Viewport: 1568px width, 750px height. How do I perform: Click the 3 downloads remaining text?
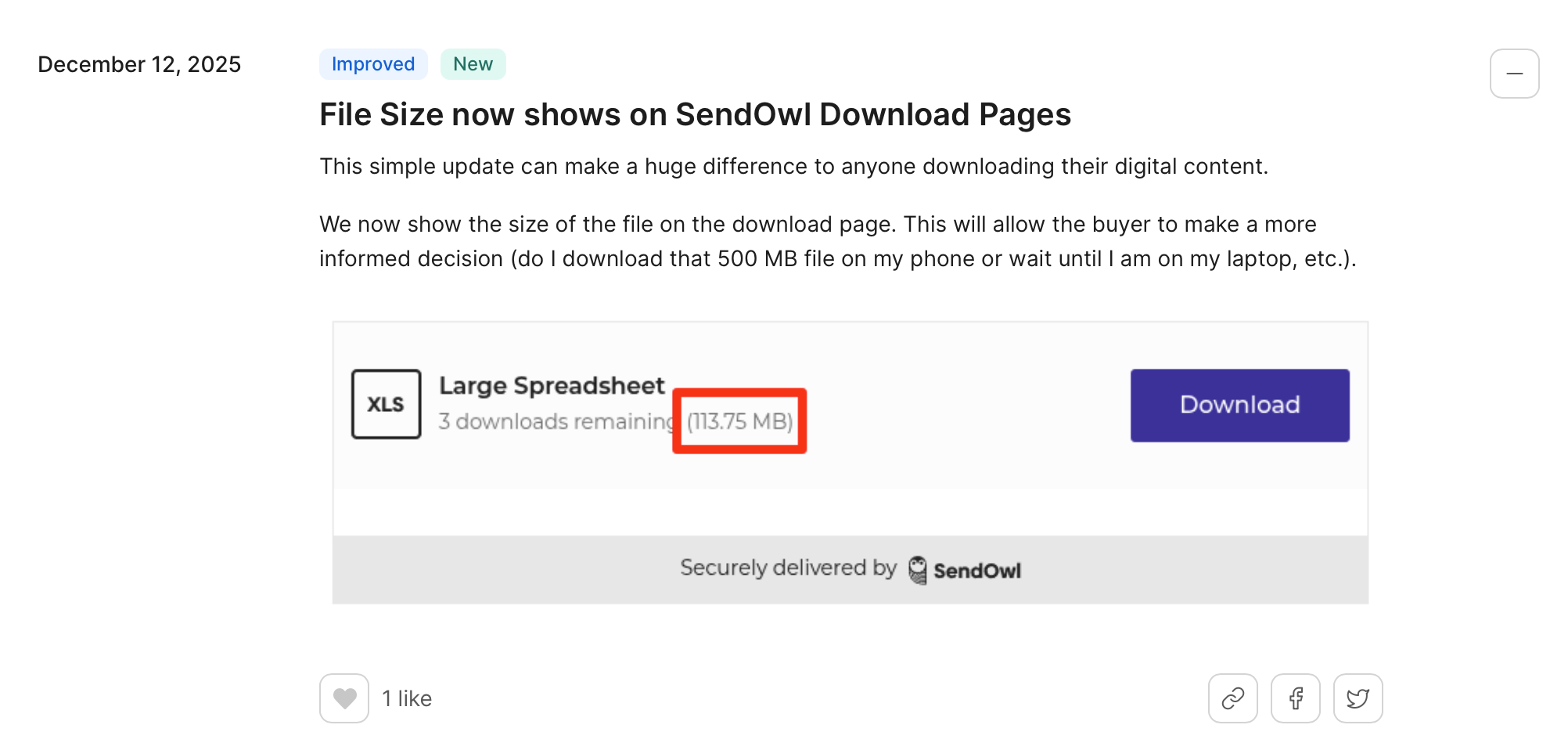(x=556, y=420)
